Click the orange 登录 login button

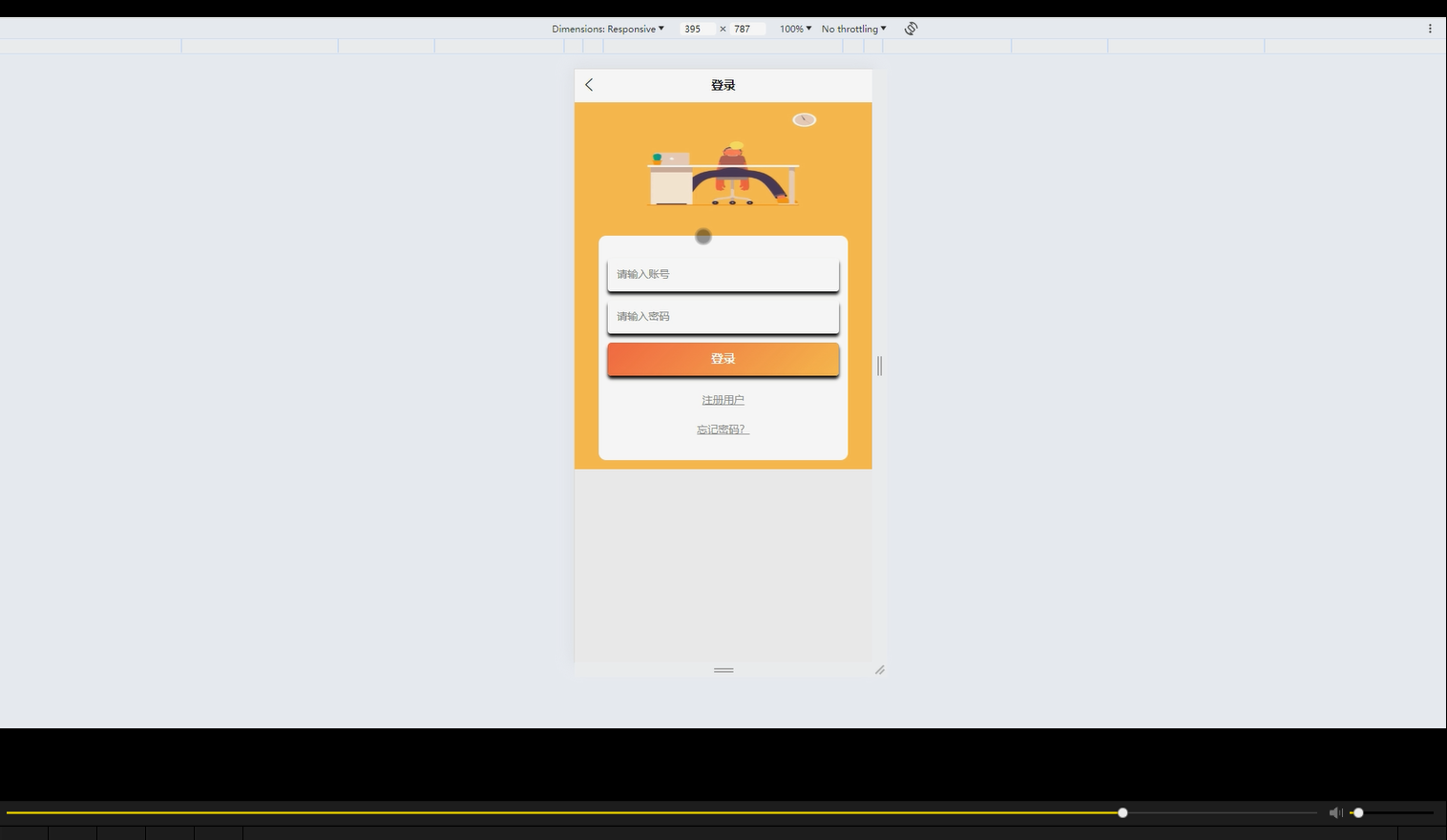723,359
